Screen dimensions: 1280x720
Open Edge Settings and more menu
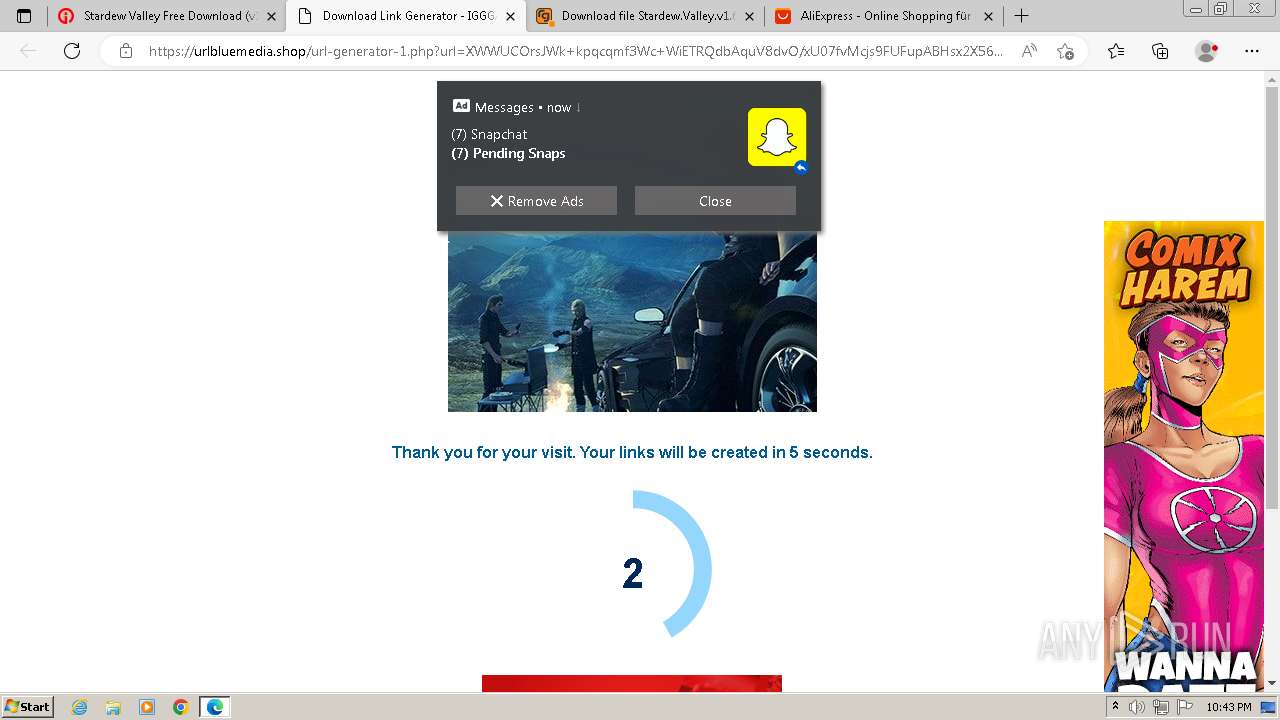click(x=1252, y=51)
